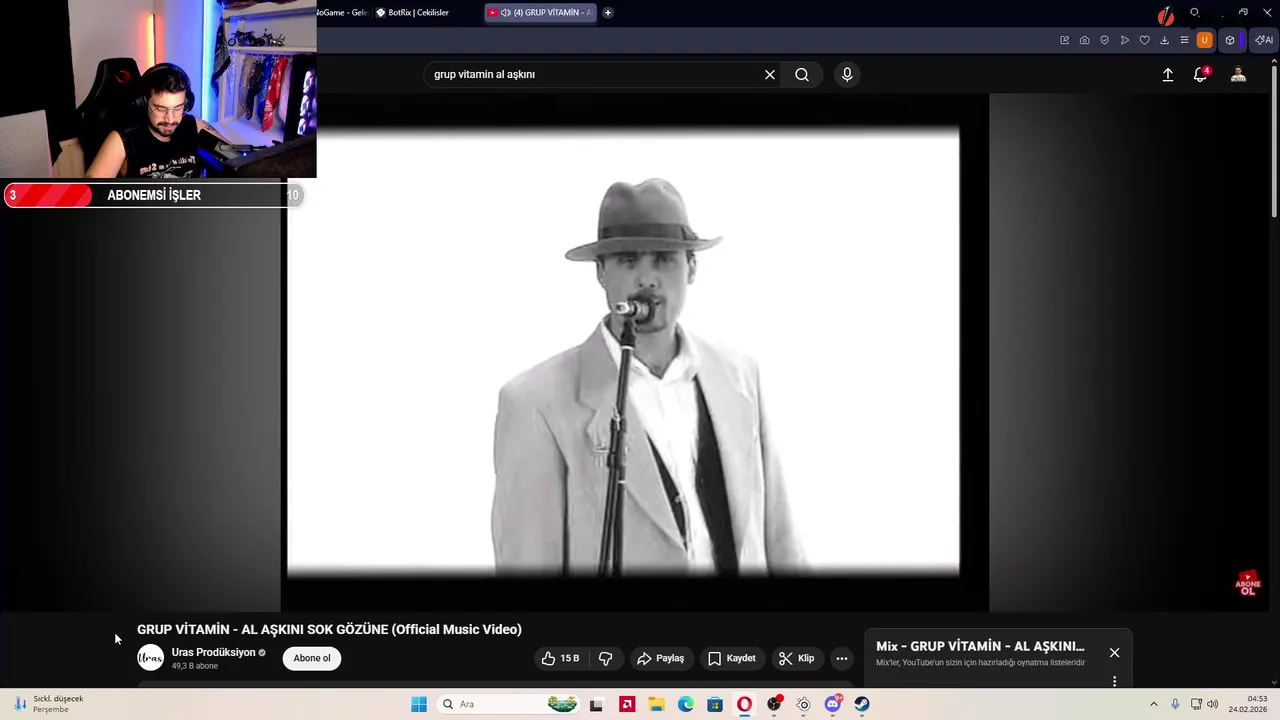Screen dimensions: 1280x720
Task: Click the send/flow arrow icon in the toolbar
Action: click(1124, 40)
